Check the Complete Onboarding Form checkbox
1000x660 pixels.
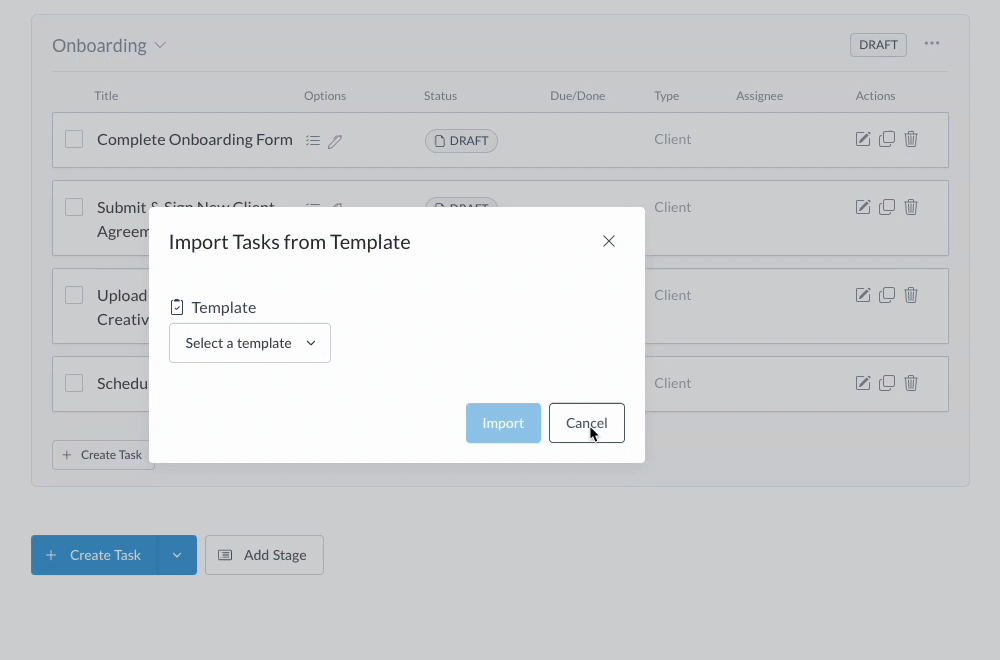click(x=74, y=139)
